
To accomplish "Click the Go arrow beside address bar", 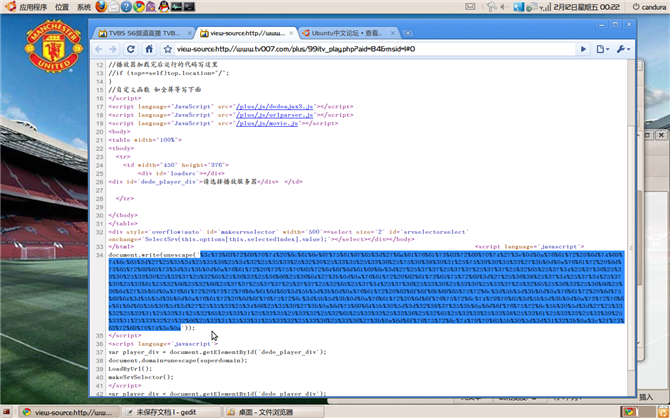I will (583, 49).
